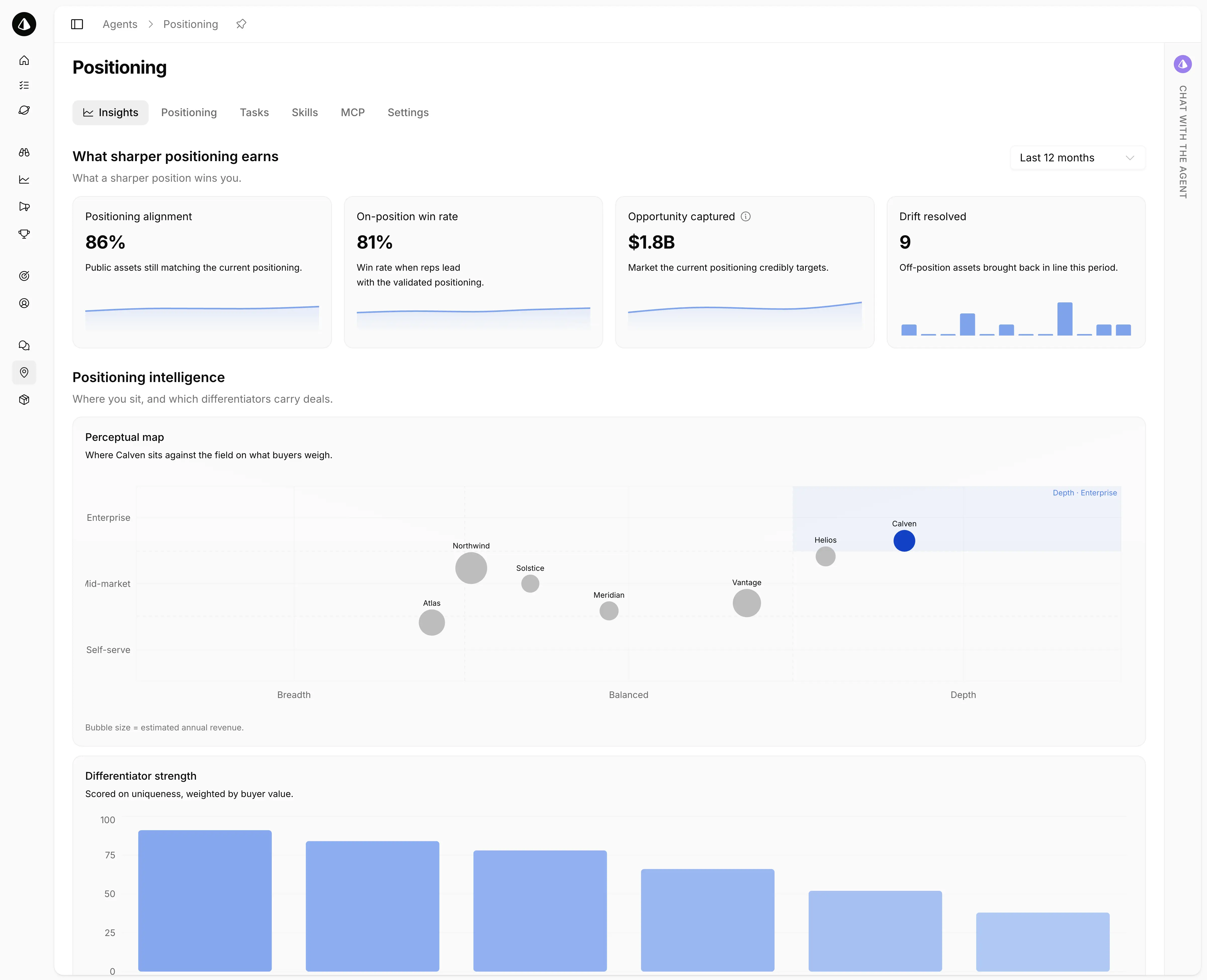Click the Vantage bubble on the map

point(747,603)
